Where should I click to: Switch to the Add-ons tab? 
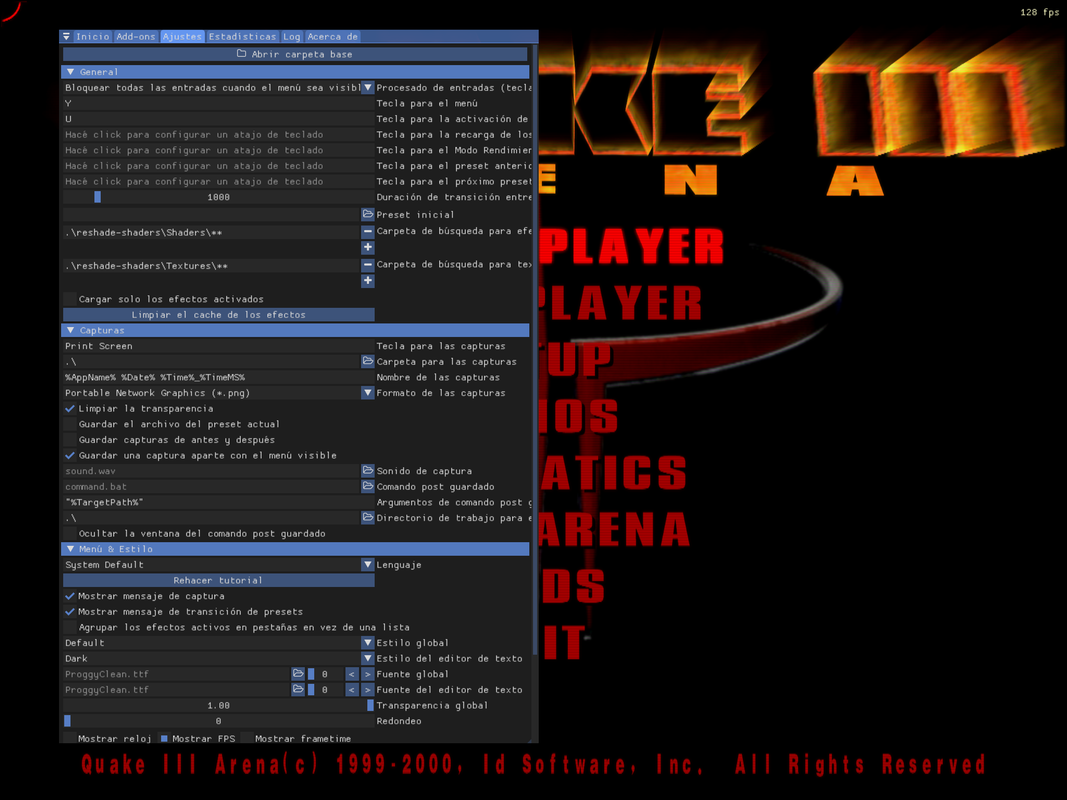coord(136,37)
